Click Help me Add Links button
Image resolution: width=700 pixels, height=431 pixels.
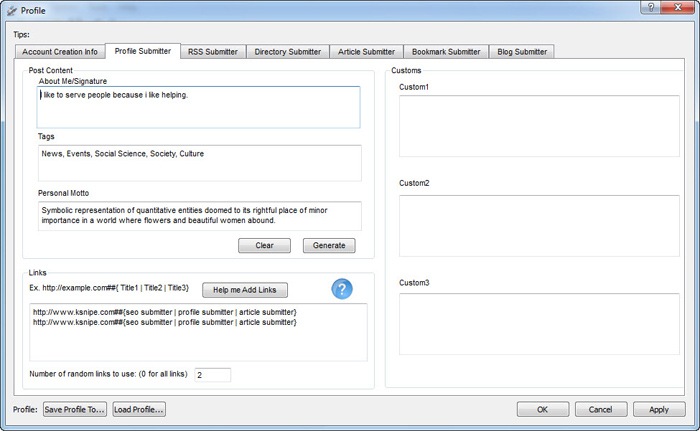(245, 290)
